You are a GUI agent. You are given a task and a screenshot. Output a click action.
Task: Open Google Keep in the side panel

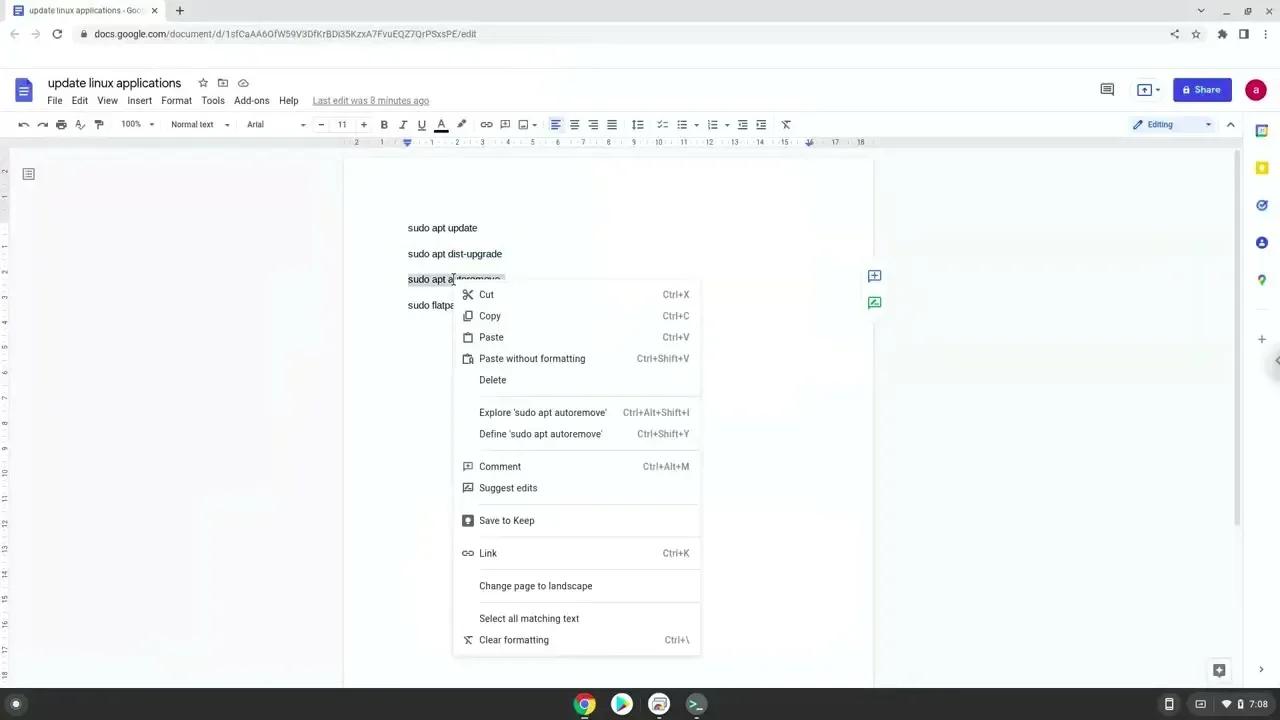1262,168
